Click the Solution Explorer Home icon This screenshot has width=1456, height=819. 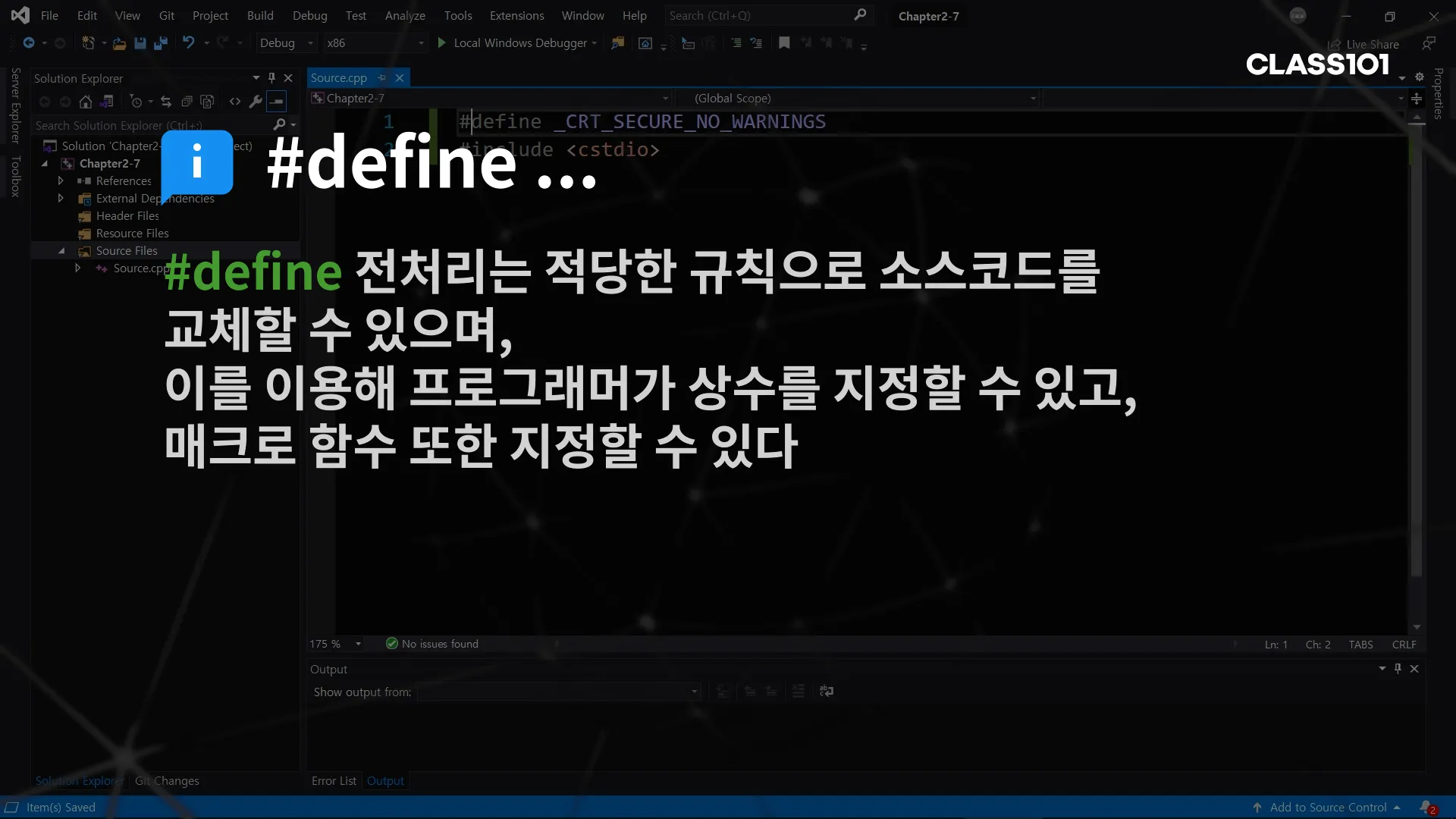tap(86, 102)
